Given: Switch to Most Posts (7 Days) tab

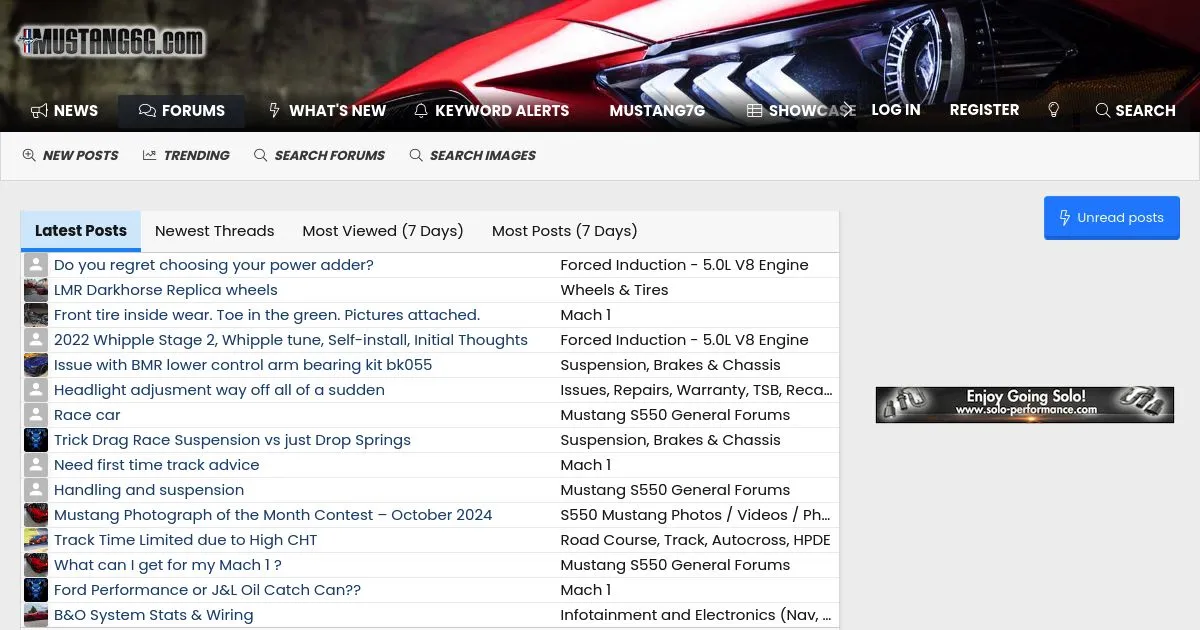Looking at the screenshot, I should click(565, 231).
